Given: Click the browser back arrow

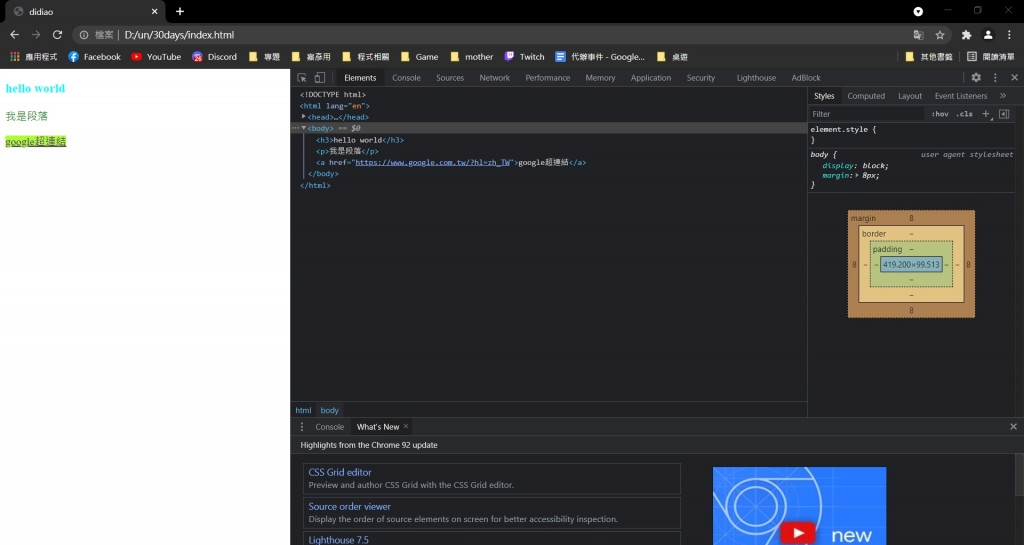Looking at the screenshot, I should [14, 35].
